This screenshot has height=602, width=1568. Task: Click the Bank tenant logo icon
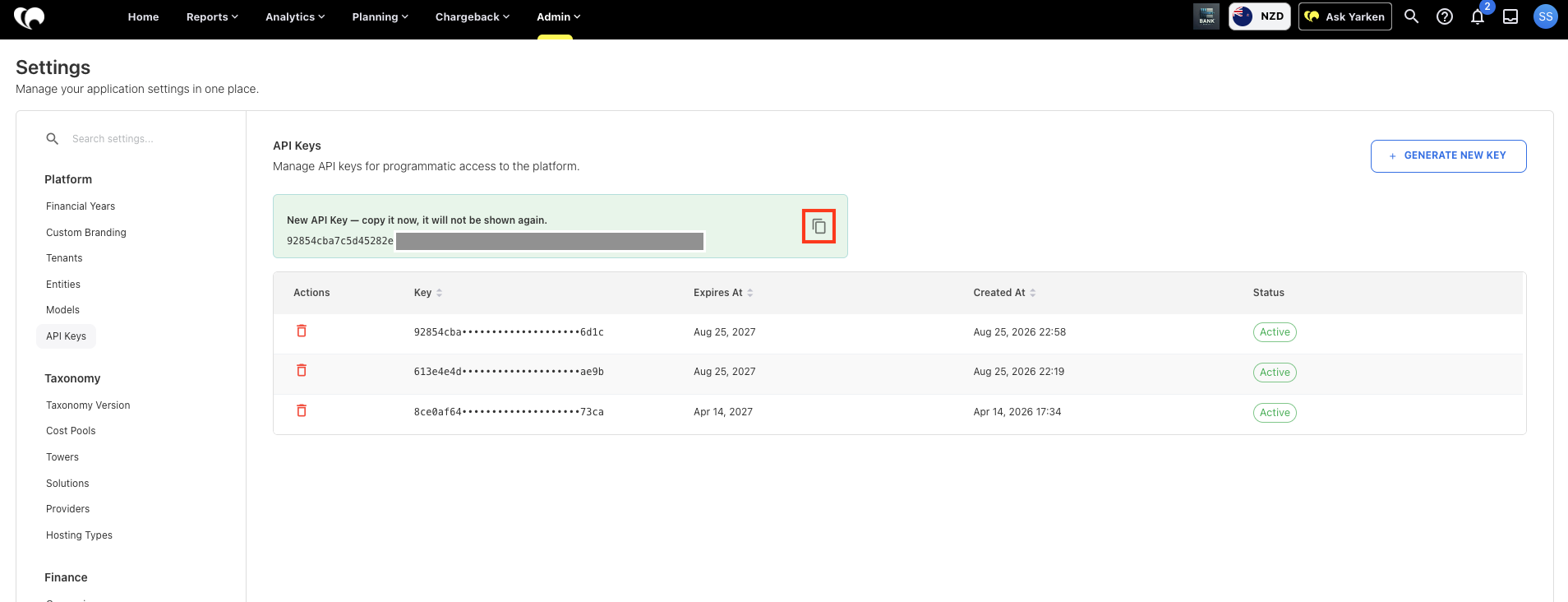coord(1206,16)
